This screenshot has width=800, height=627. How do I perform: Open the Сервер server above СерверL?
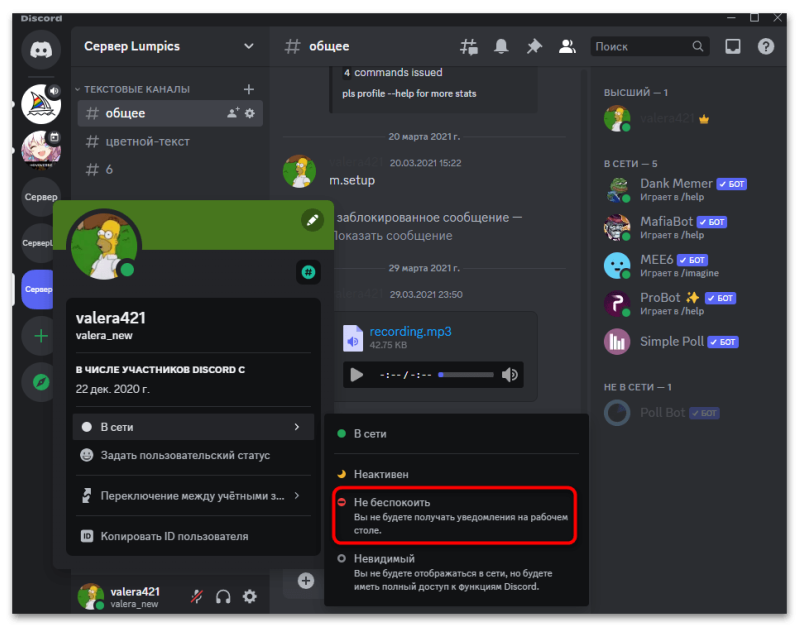(x=40, y=197)
